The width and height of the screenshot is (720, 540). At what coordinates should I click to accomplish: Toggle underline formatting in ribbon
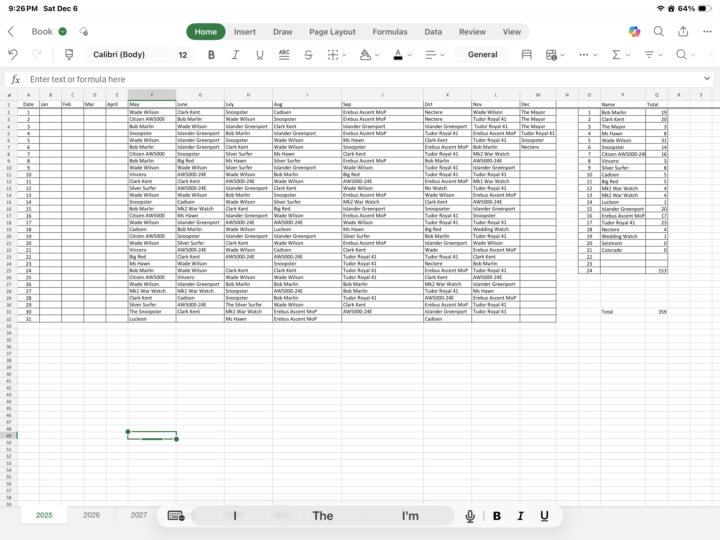pyautogui.click(x=260, y=55)
